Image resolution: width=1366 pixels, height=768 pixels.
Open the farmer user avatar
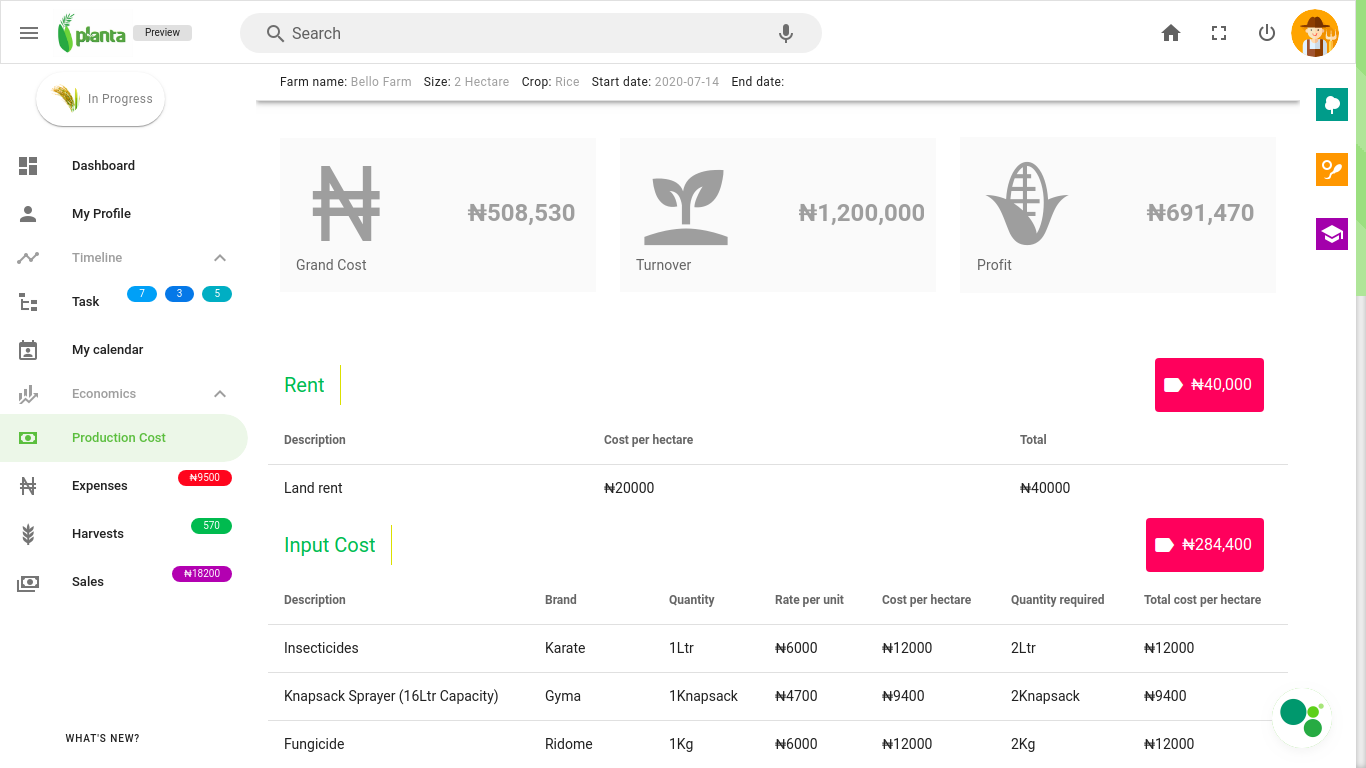coord(1315,33)
